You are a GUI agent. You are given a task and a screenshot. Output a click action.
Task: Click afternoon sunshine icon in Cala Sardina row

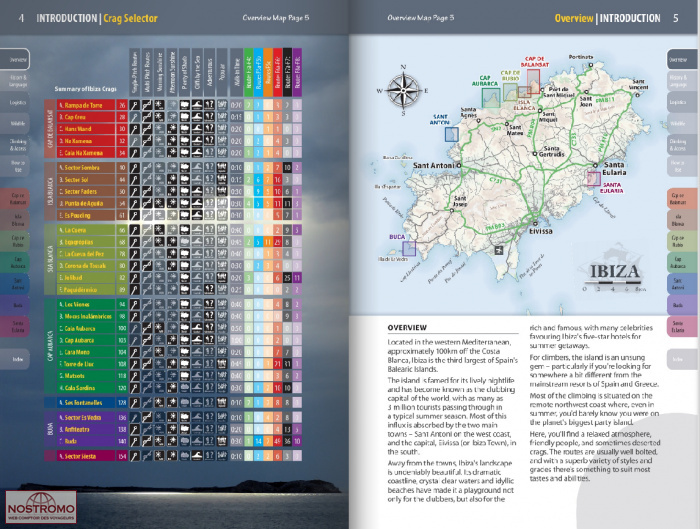172,388
